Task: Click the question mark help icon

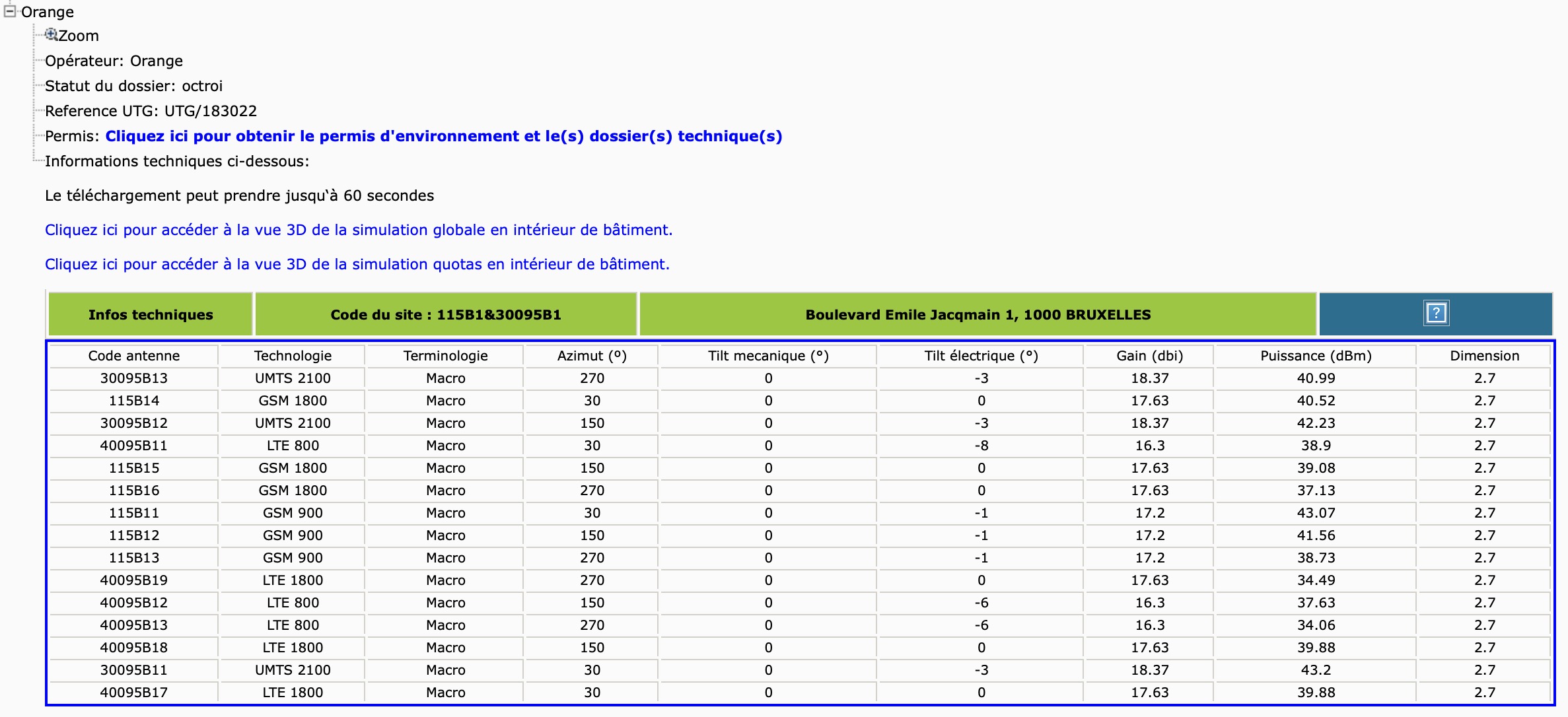Action: tap(1436, 314)
